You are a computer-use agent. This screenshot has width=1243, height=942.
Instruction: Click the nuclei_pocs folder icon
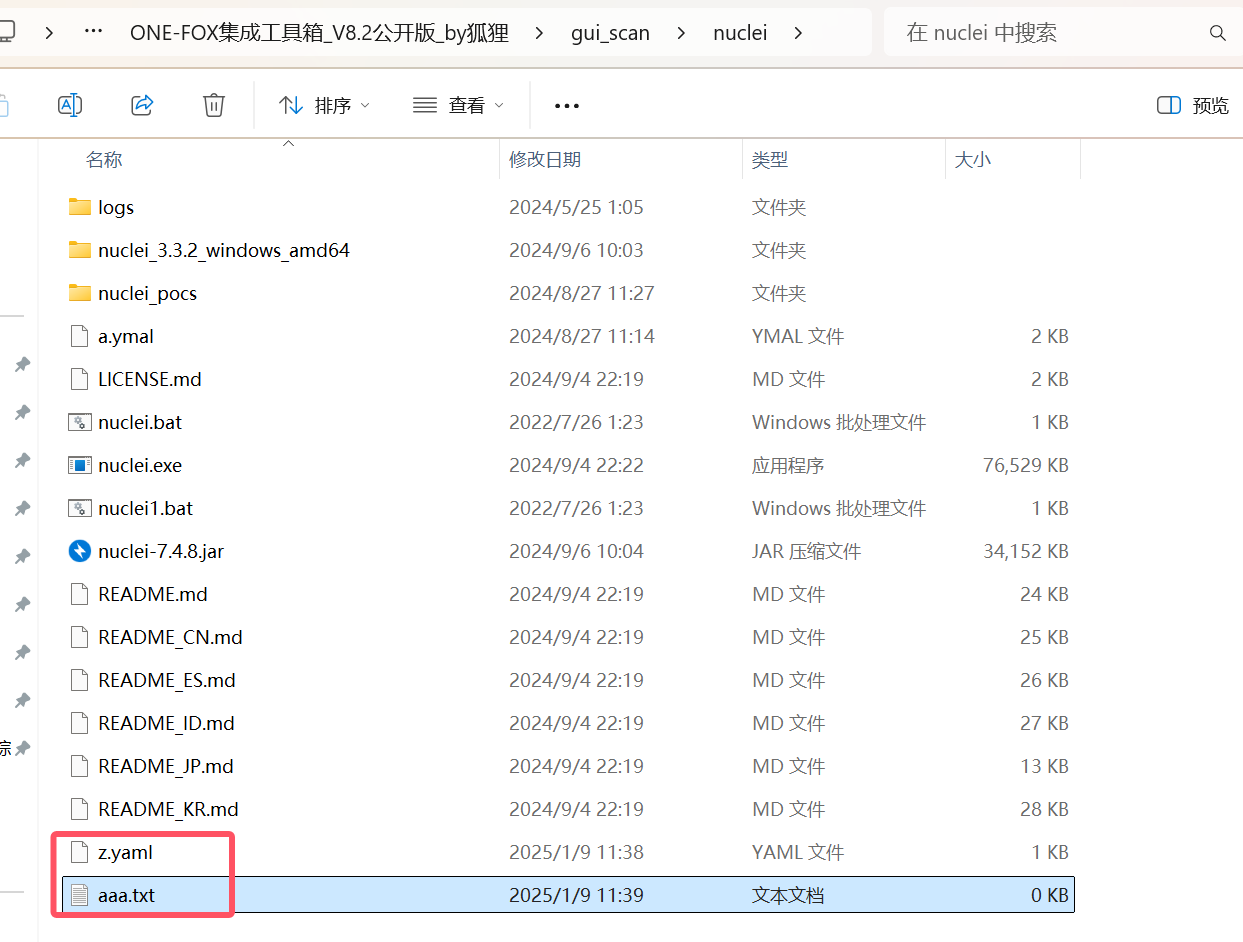click(x=79, y=293)
